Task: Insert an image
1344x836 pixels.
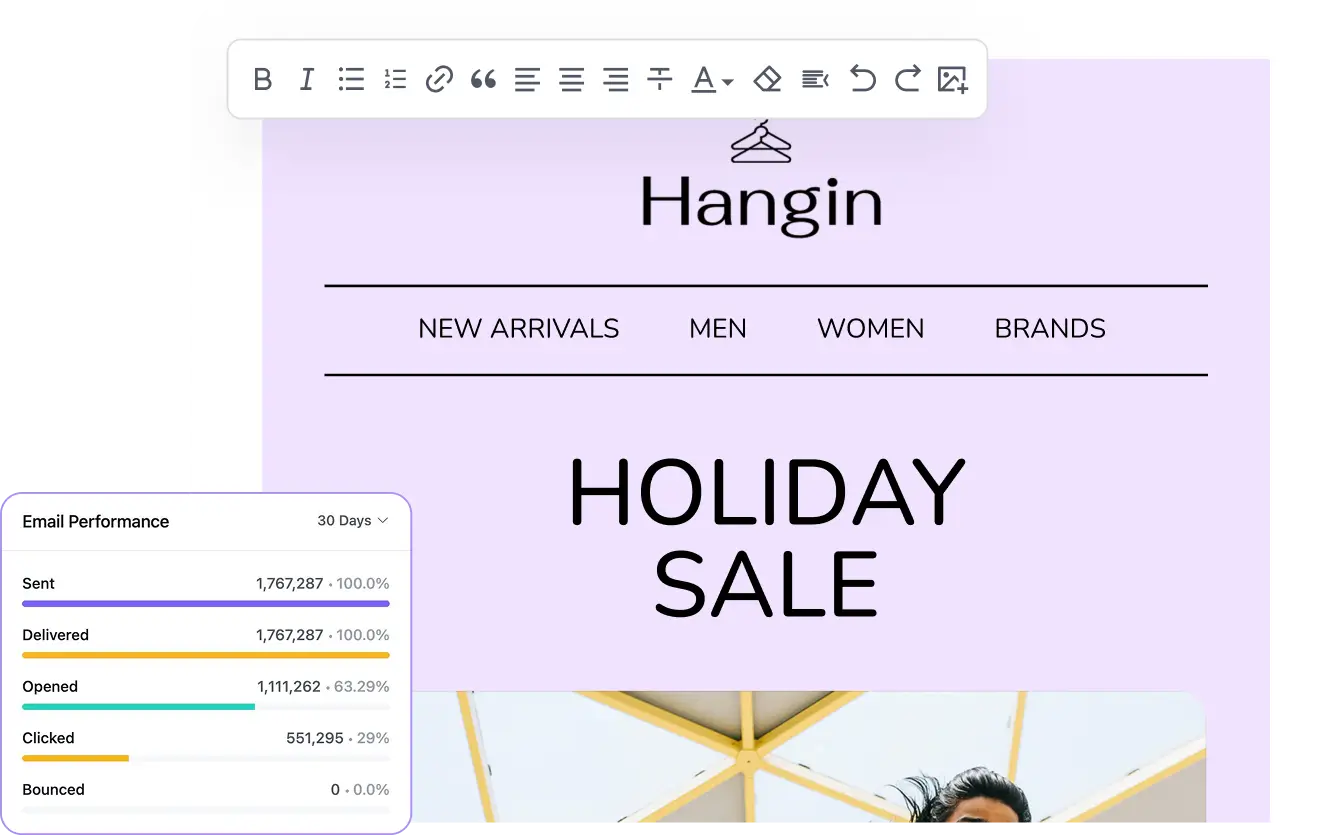Action: click(952, 80)
